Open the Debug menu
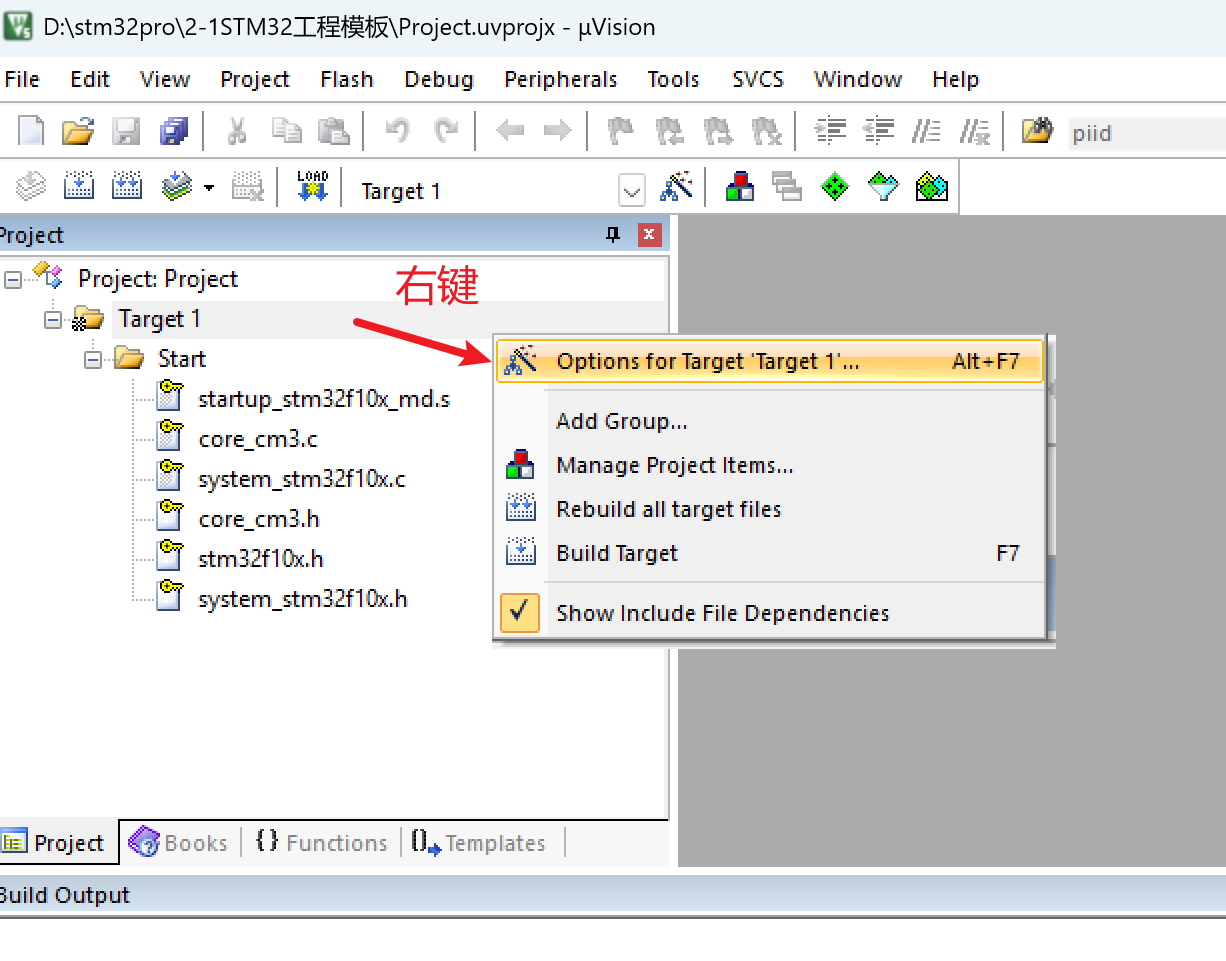The image size is (1226, 961). [x=439, y=79]
